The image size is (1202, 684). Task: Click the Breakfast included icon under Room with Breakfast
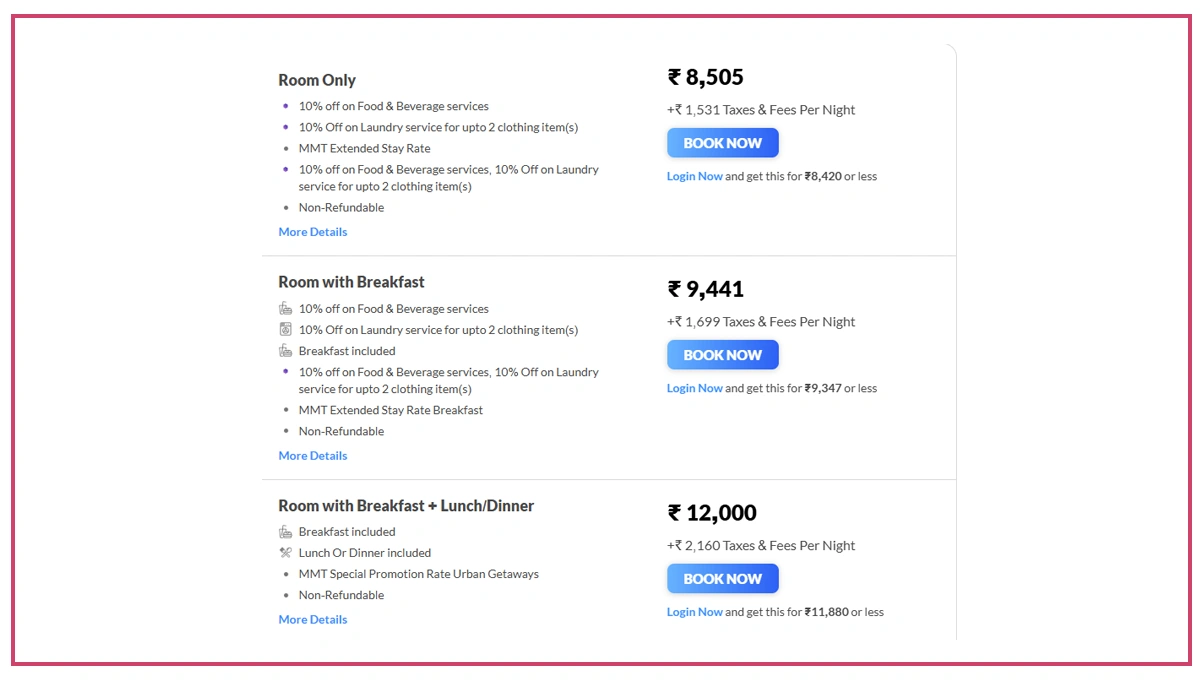(x=285, y=350)
